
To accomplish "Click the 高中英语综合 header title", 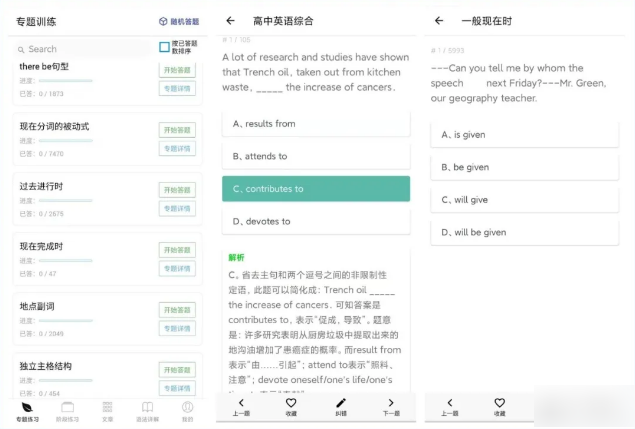I will [283, 21].
